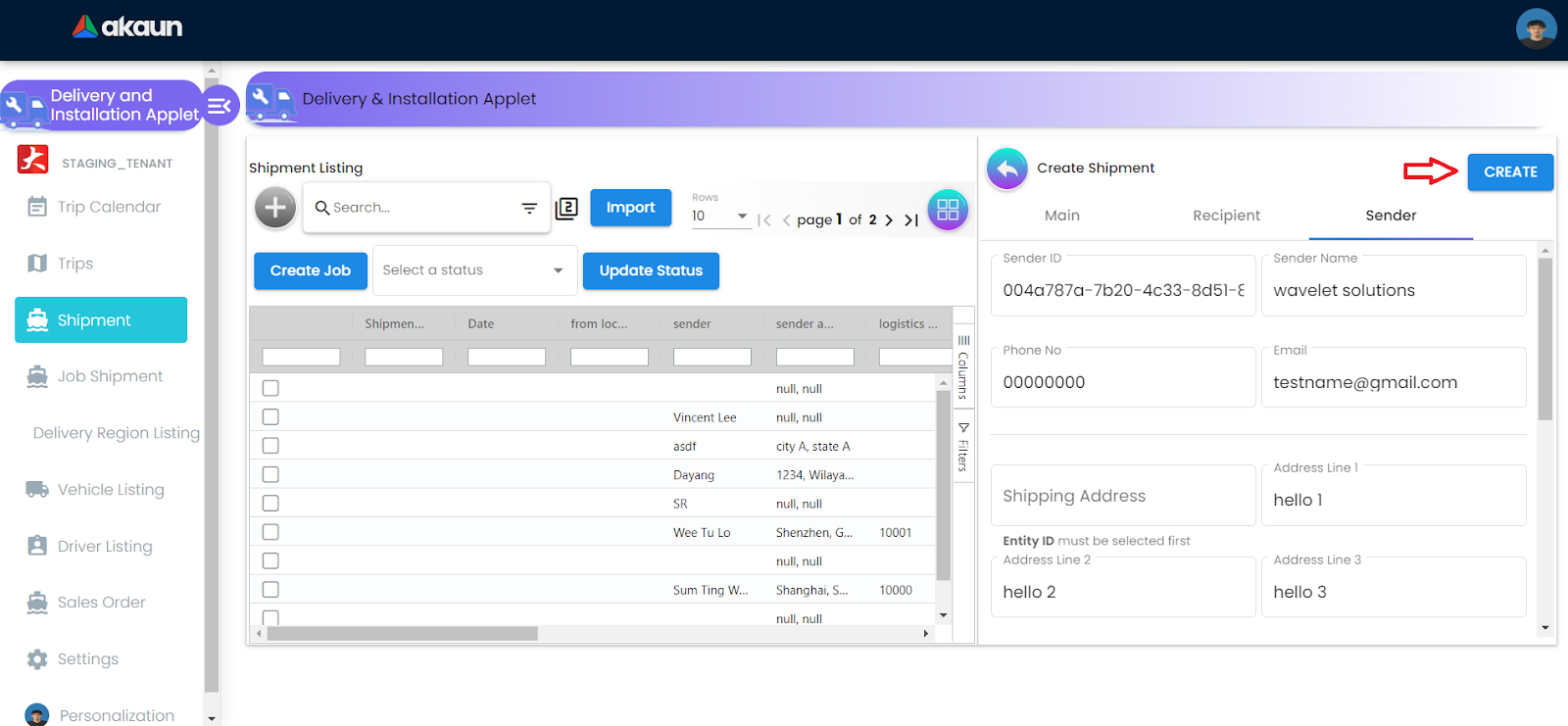Click the STAGING_TENANT logo icon
The width and height of the screenshot is (1568, 726).
coord(33,159)
